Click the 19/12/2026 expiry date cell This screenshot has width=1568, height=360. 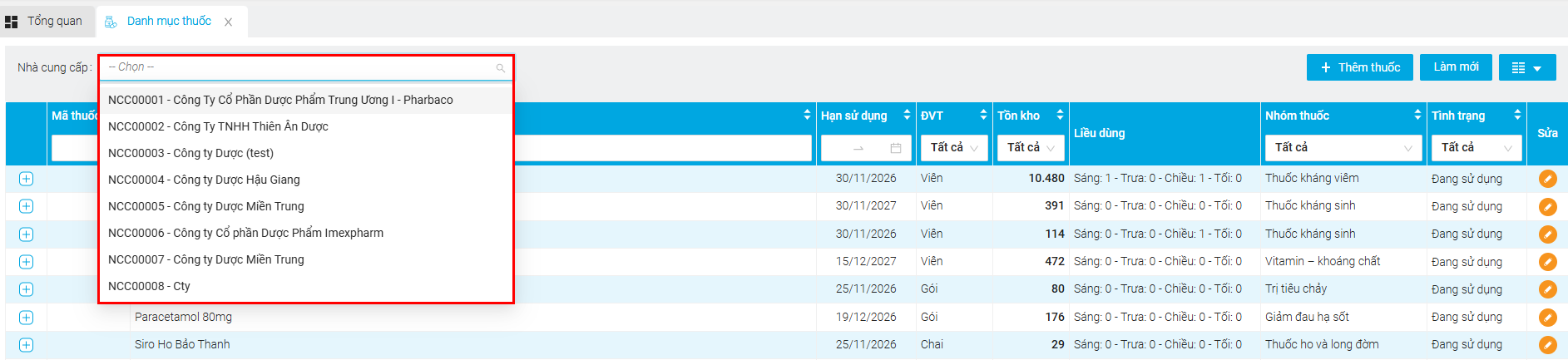point(866,317)
